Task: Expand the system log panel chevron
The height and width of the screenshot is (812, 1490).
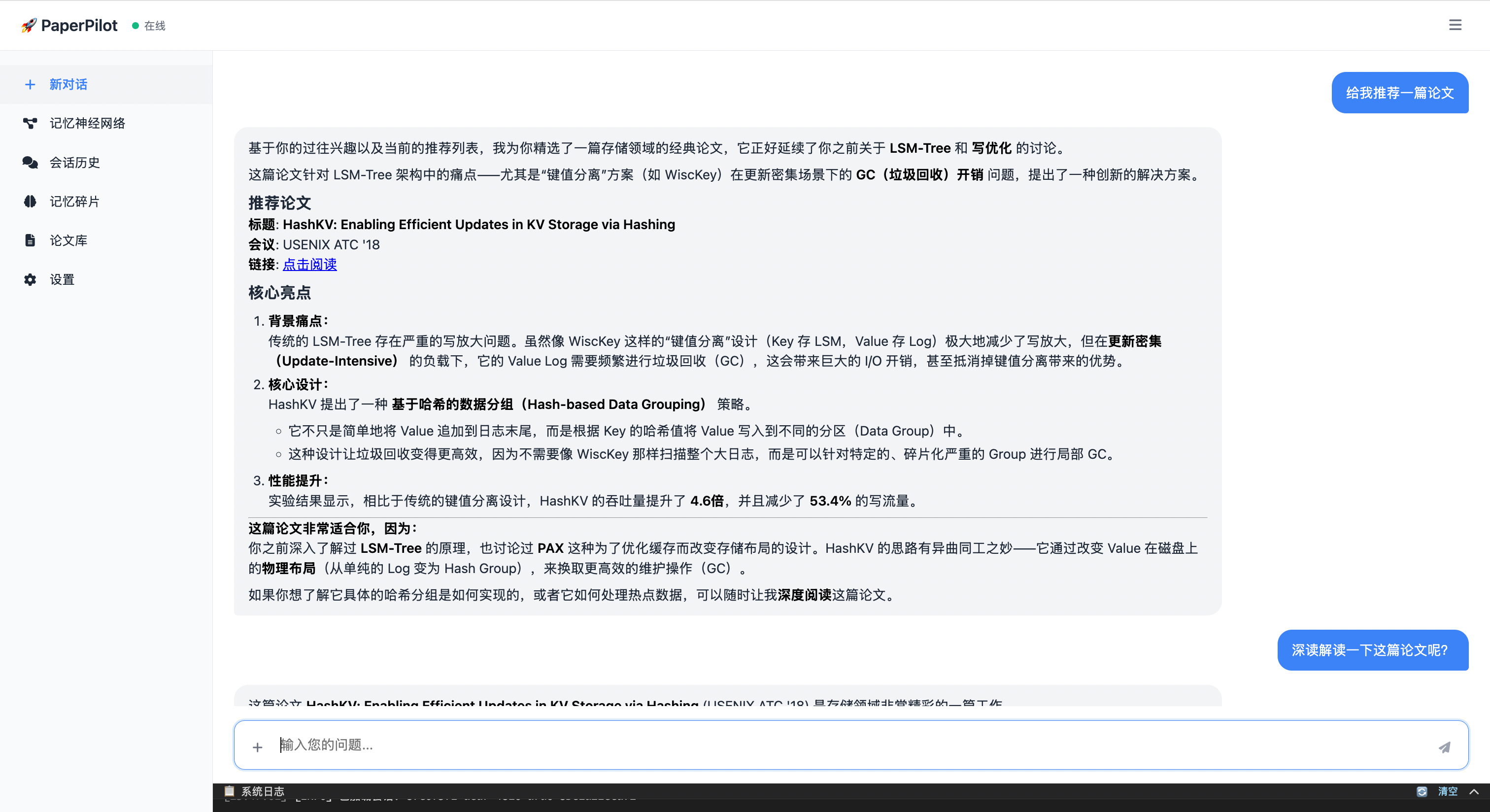Action: pos(1474,791)
